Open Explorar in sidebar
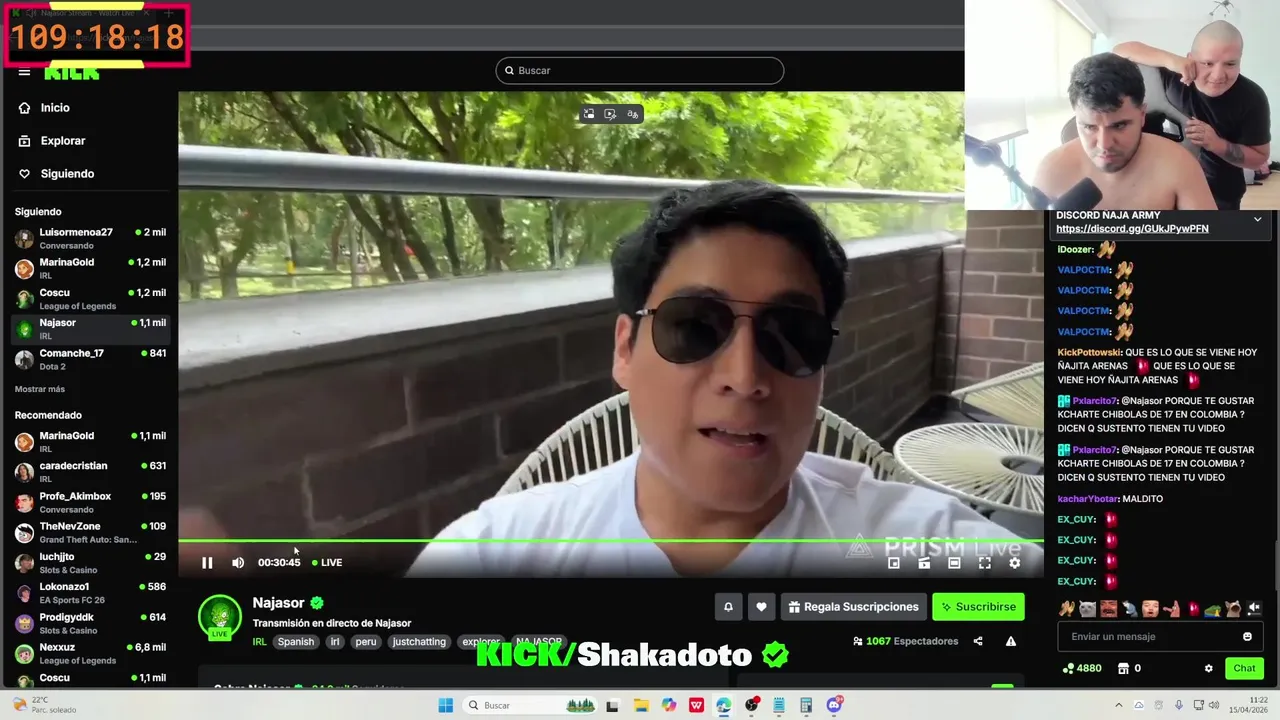 click(x=62, y=141)
